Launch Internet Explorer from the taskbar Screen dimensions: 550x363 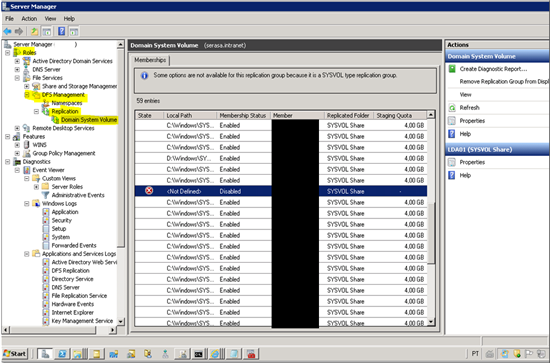tap(215, 354)
